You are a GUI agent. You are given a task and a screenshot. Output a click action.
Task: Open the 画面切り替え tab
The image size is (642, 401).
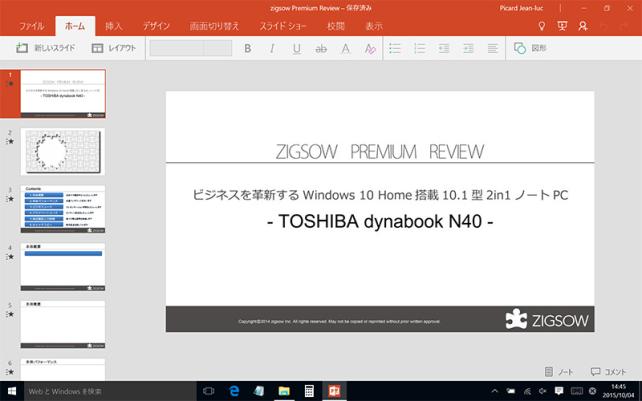(214, 26)
